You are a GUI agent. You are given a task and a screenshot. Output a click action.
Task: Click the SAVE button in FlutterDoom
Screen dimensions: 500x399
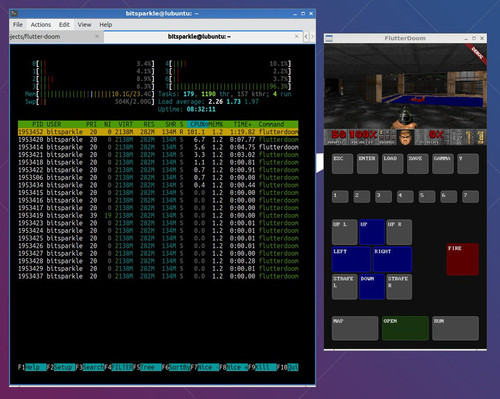tap(417, 163)
